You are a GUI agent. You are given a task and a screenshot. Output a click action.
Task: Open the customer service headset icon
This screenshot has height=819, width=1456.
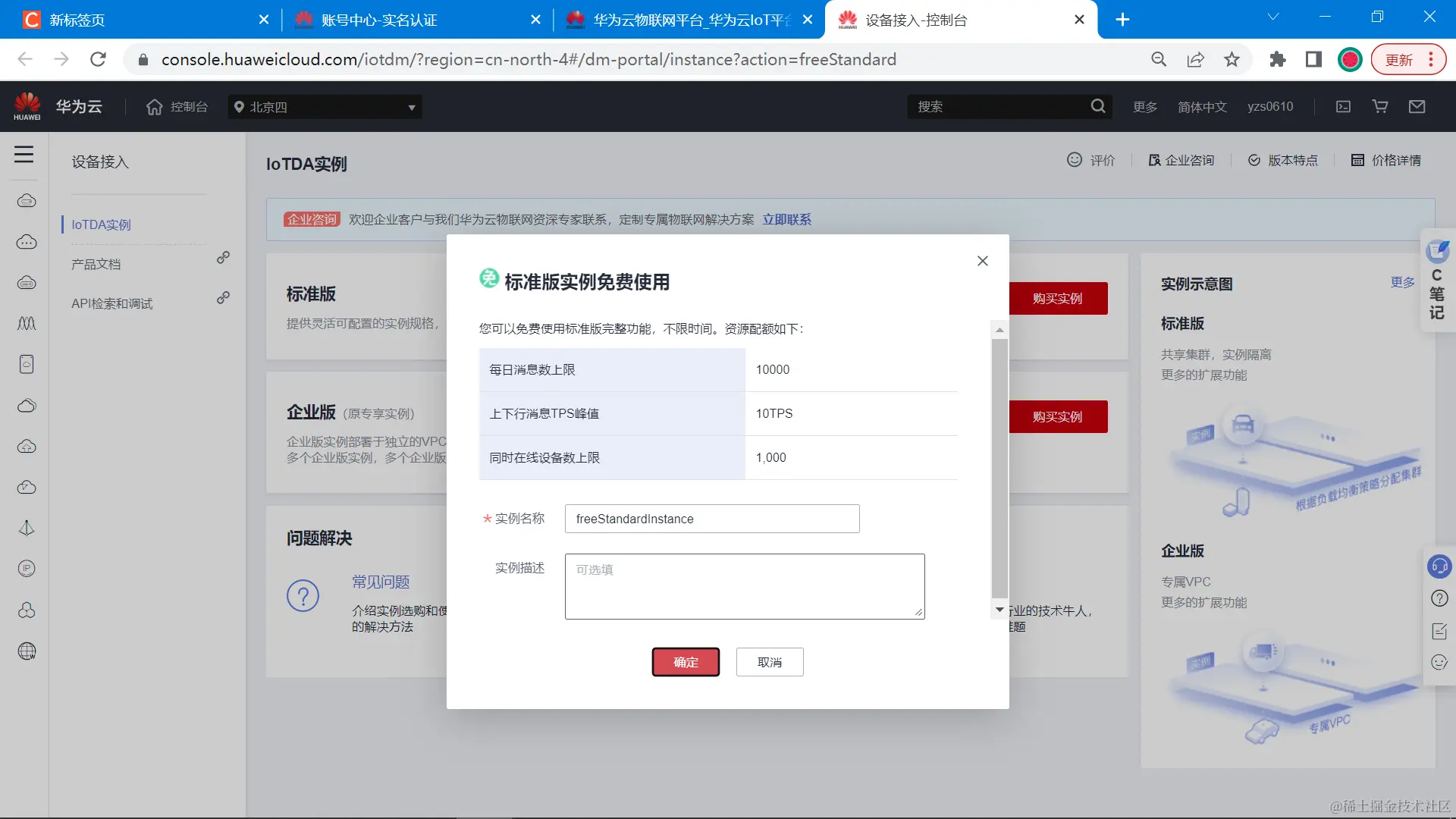coord(1439,566)
